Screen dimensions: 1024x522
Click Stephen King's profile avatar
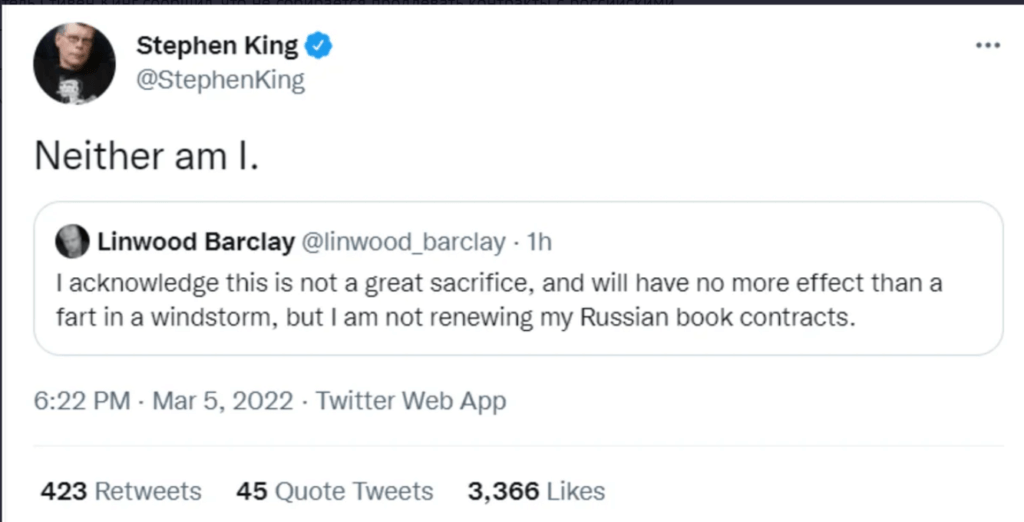pos(75,62)
